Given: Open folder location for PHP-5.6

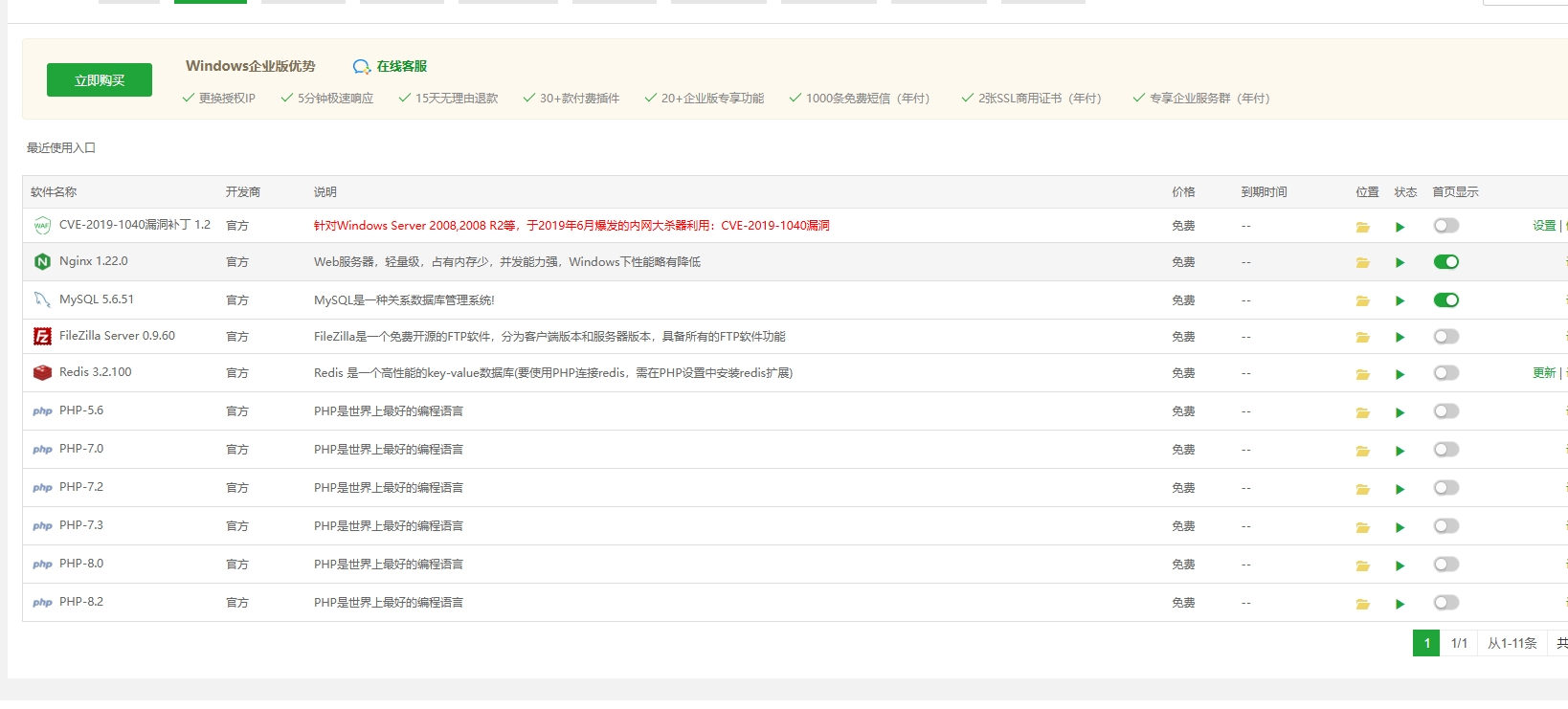Looking at the screenshot, I should click(x=1362, y=412).
